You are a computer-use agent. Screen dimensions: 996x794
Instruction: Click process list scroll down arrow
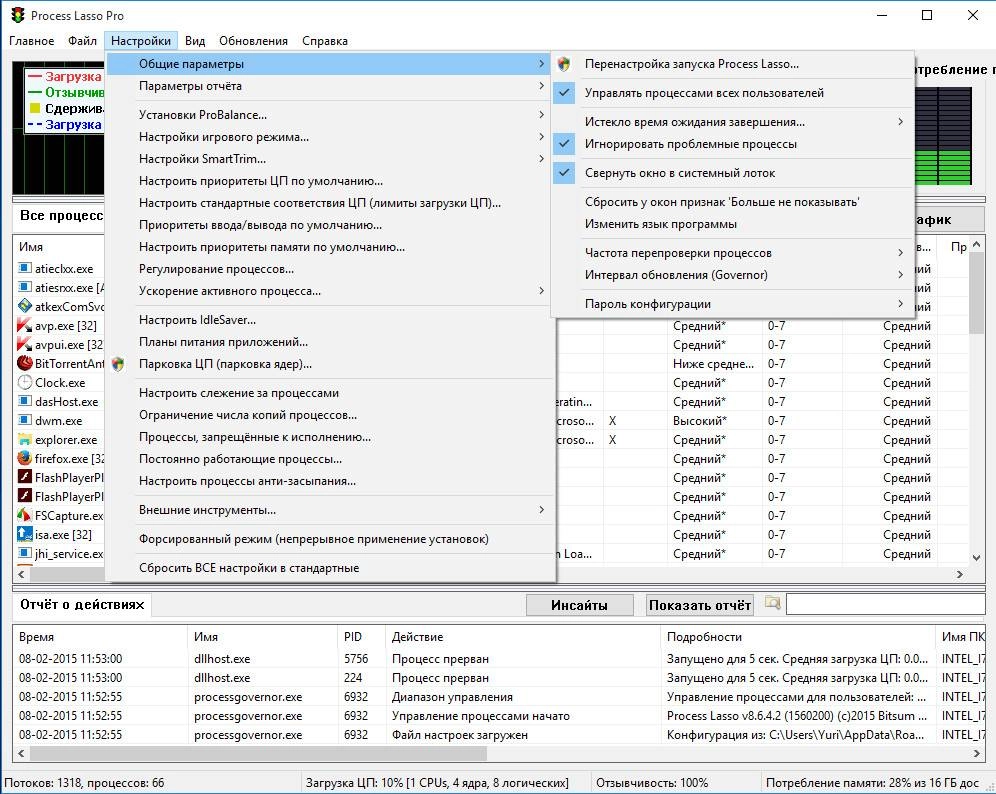(976, 557)
